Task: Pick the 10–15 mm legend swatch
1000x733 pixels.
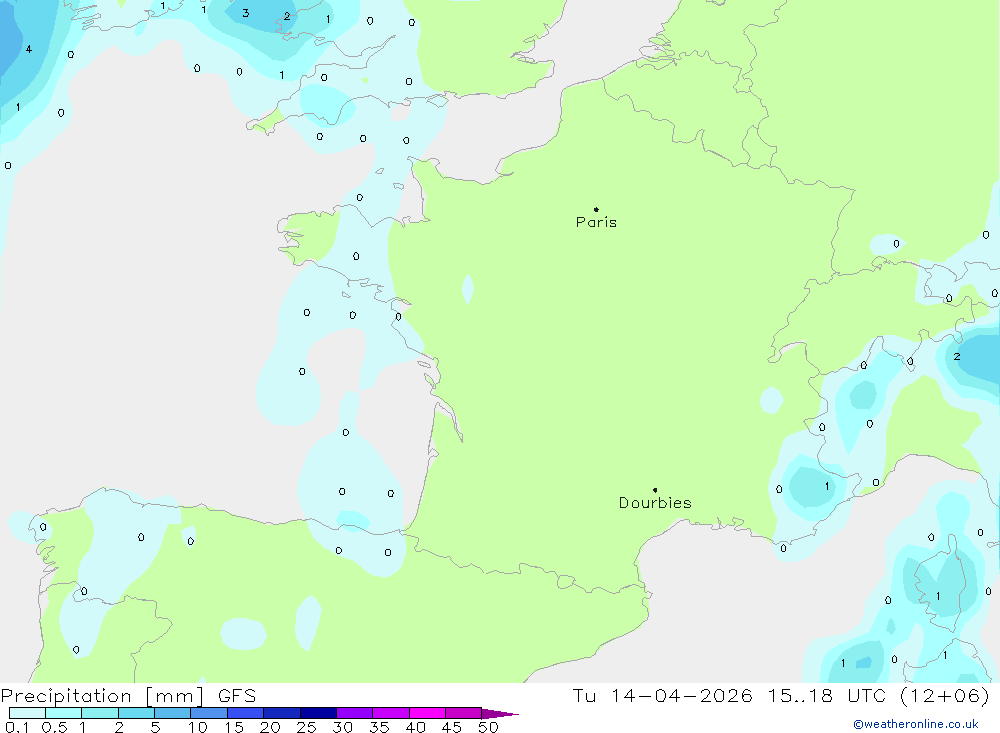Action: point(209,713)
